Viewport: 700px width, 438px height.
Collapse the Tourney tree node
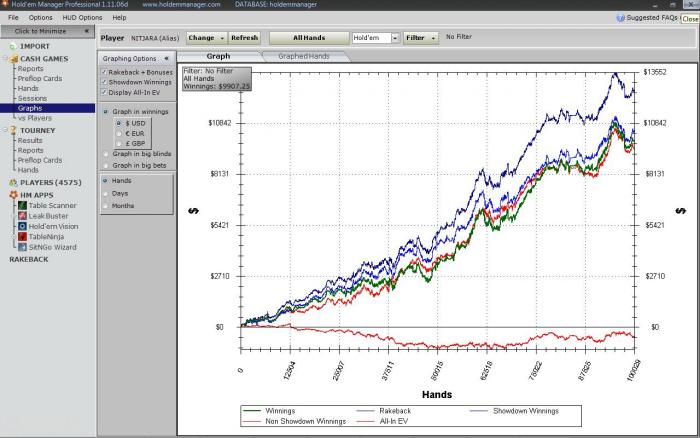click(x=5, y=130)
